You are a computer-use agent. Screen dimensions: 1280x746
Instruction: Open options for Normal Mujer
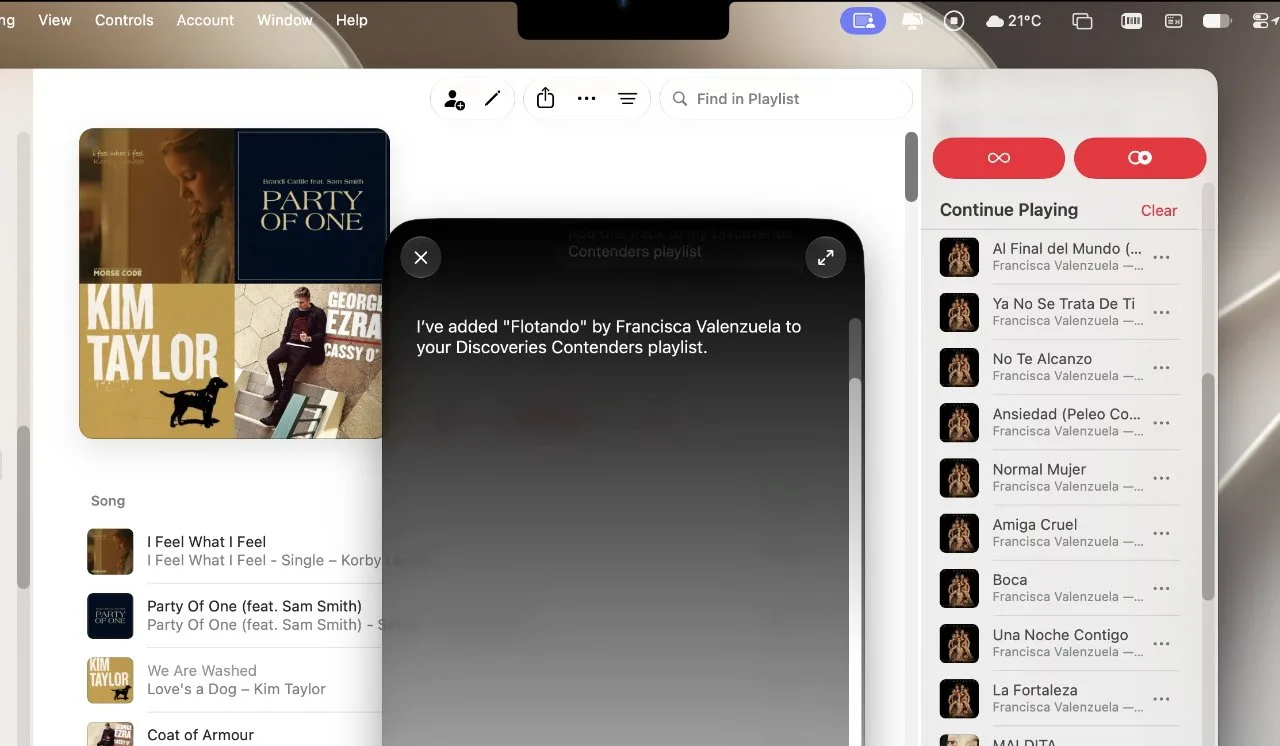tap(1161, 478)
